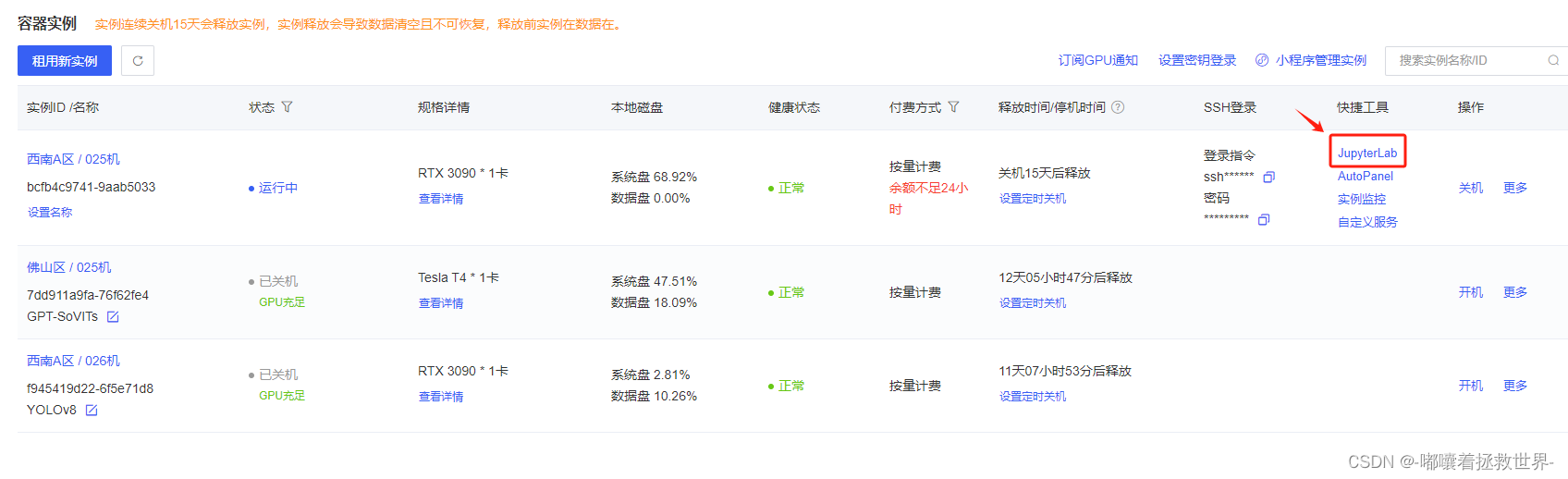
Task: View RTX 3090 details for bcfb4c9741 instance
Action: click(x=441, y=199)
